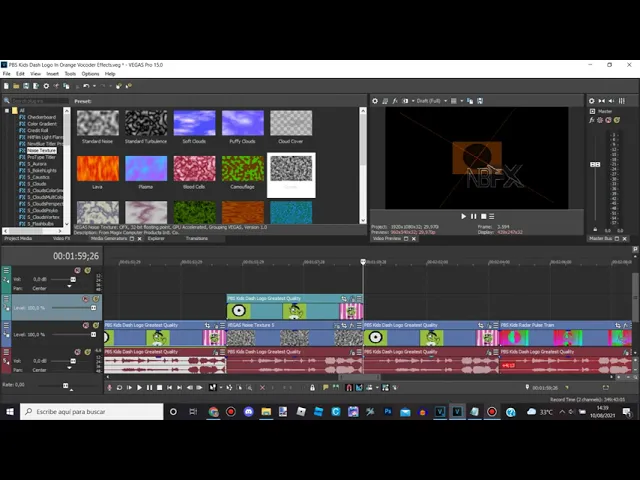
Task: Switch to the Project Media tab
Action: pyautogui.click(x=18, y=238)
